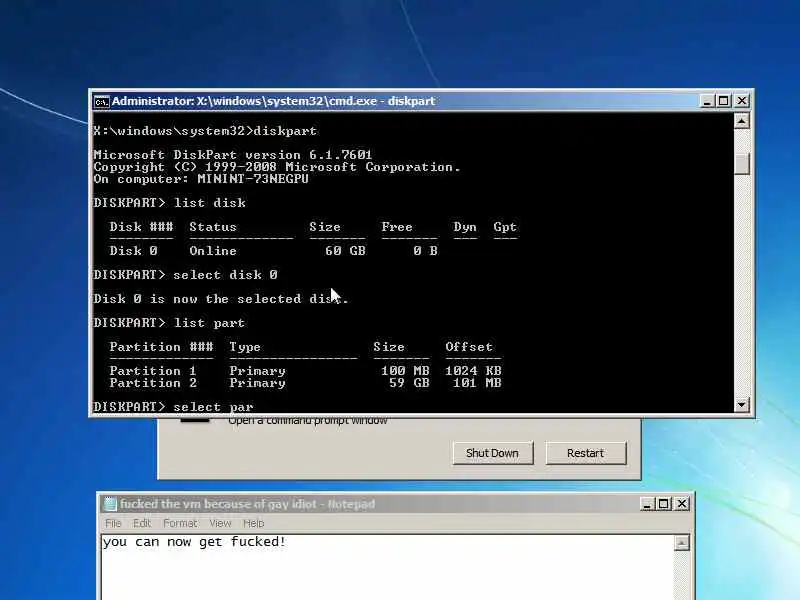The width and height of the screenshot is (800, 600).
Task: Open the Notepad File menu
Action: coord(113,523)
